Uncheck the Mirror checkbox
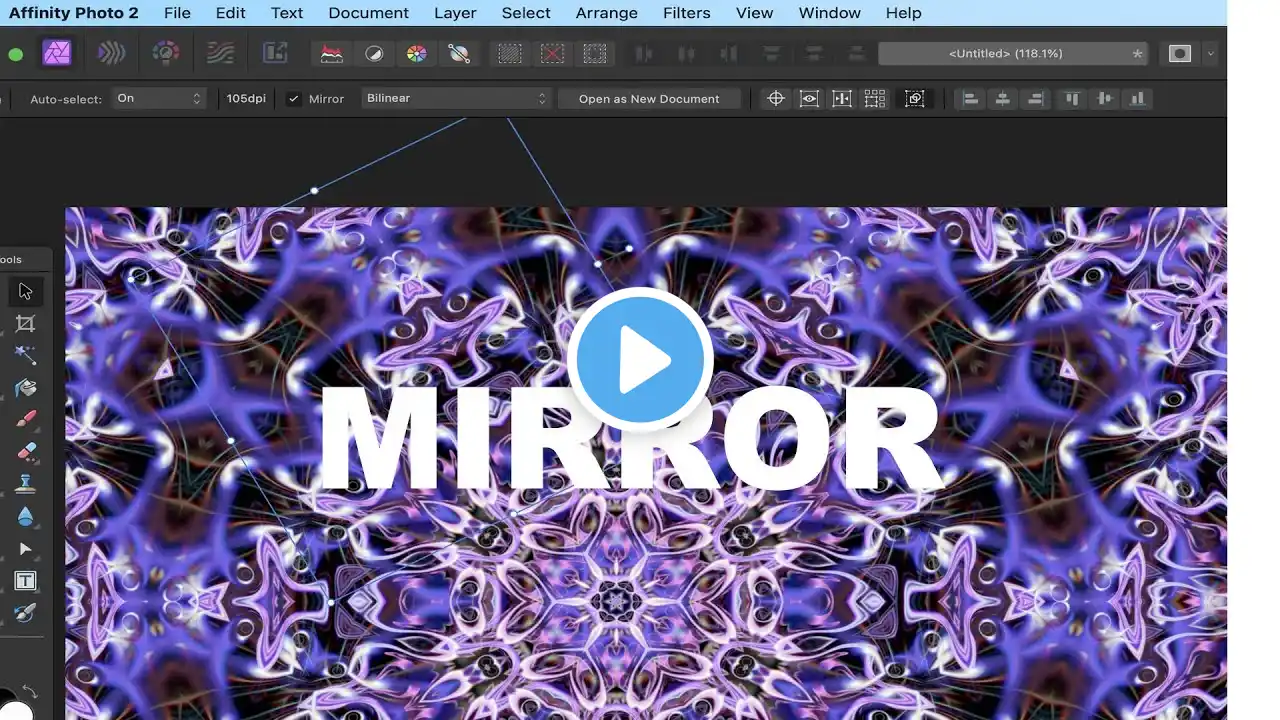This screenshot has width=1280, height=720. tap(293, 99)
